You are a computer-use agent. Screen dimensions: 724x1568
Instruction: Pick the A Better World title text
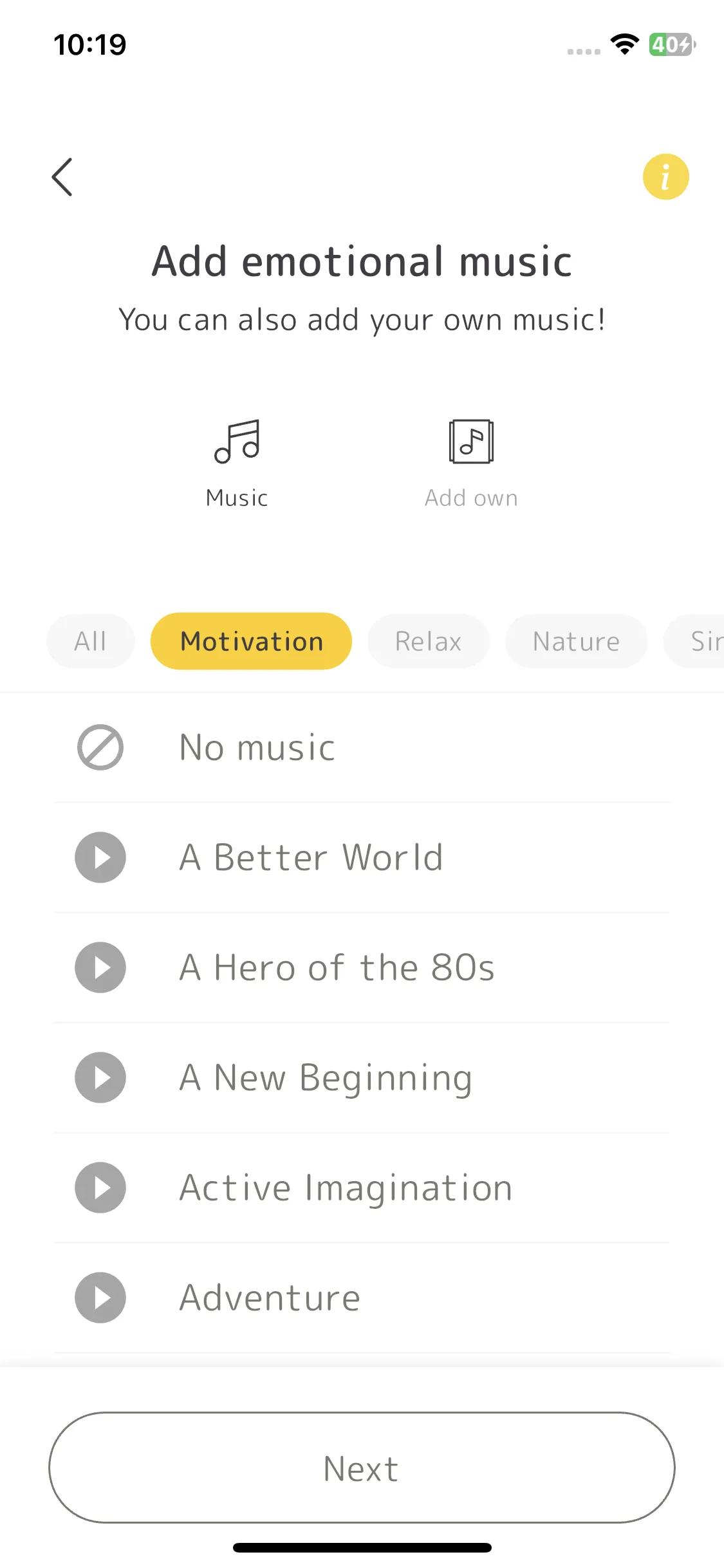point(311,857)
